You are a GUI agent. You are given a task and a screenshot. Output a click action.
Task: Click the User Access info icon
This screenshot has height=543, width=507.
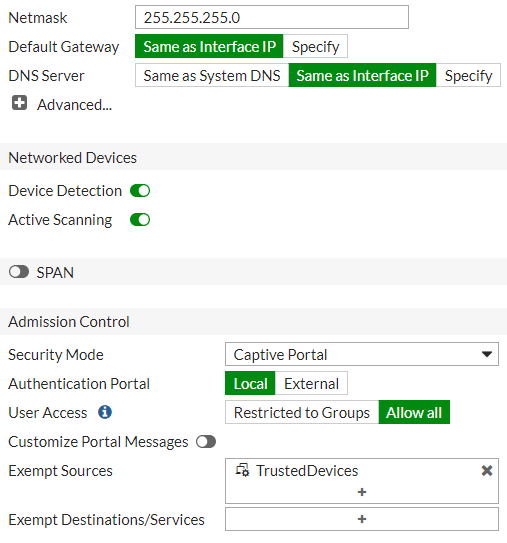coord(105,412)
